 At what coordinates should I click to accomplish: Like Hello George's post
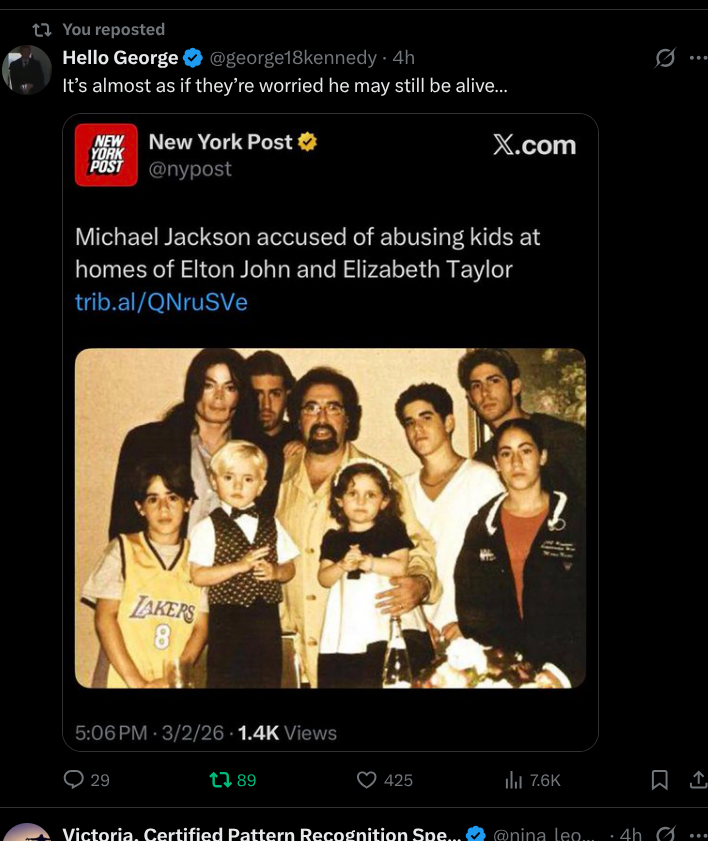(x=367, y=780)
